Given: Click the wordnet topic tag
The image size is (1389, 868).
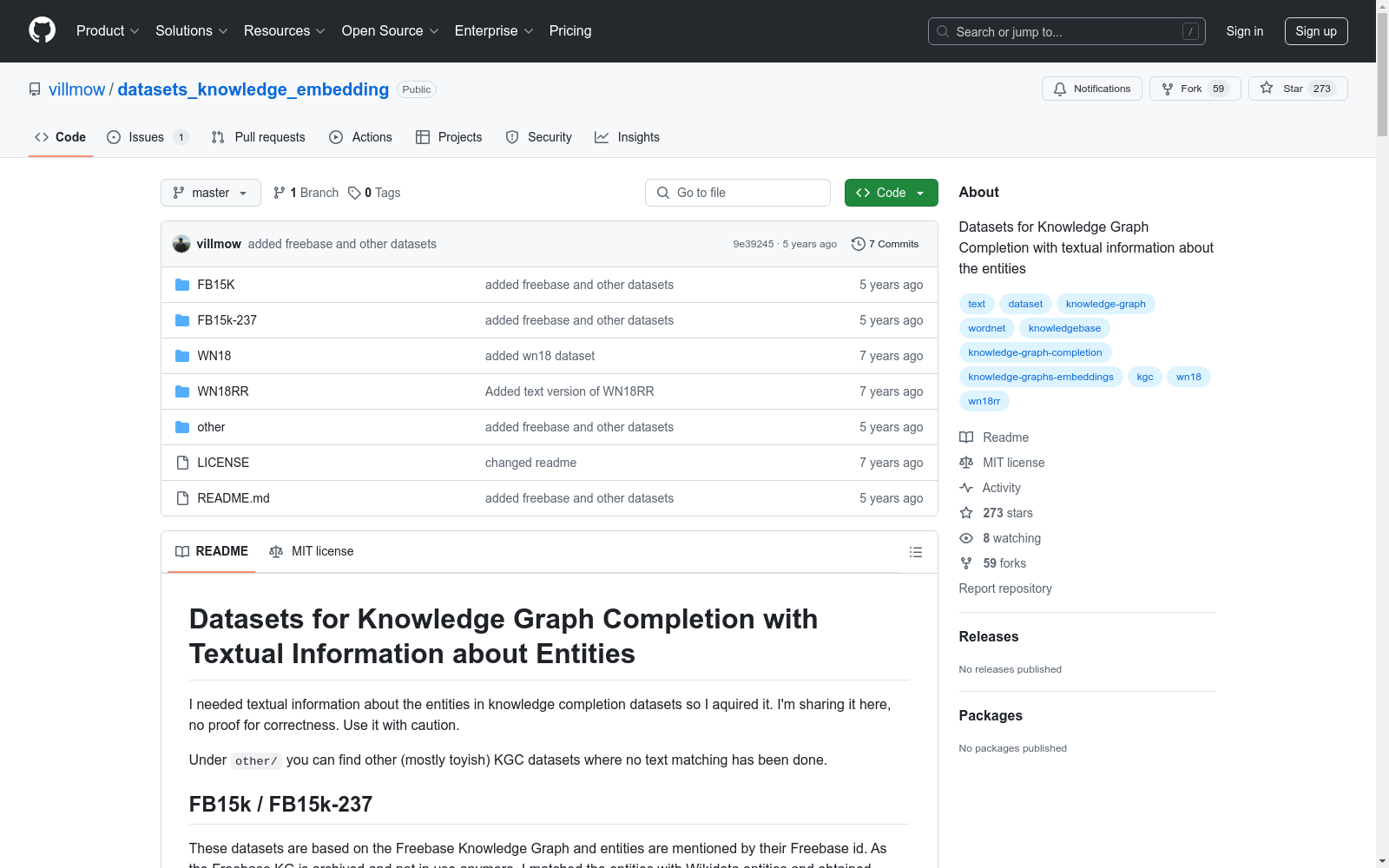Looking at the screenshot, I should point(986,328).
